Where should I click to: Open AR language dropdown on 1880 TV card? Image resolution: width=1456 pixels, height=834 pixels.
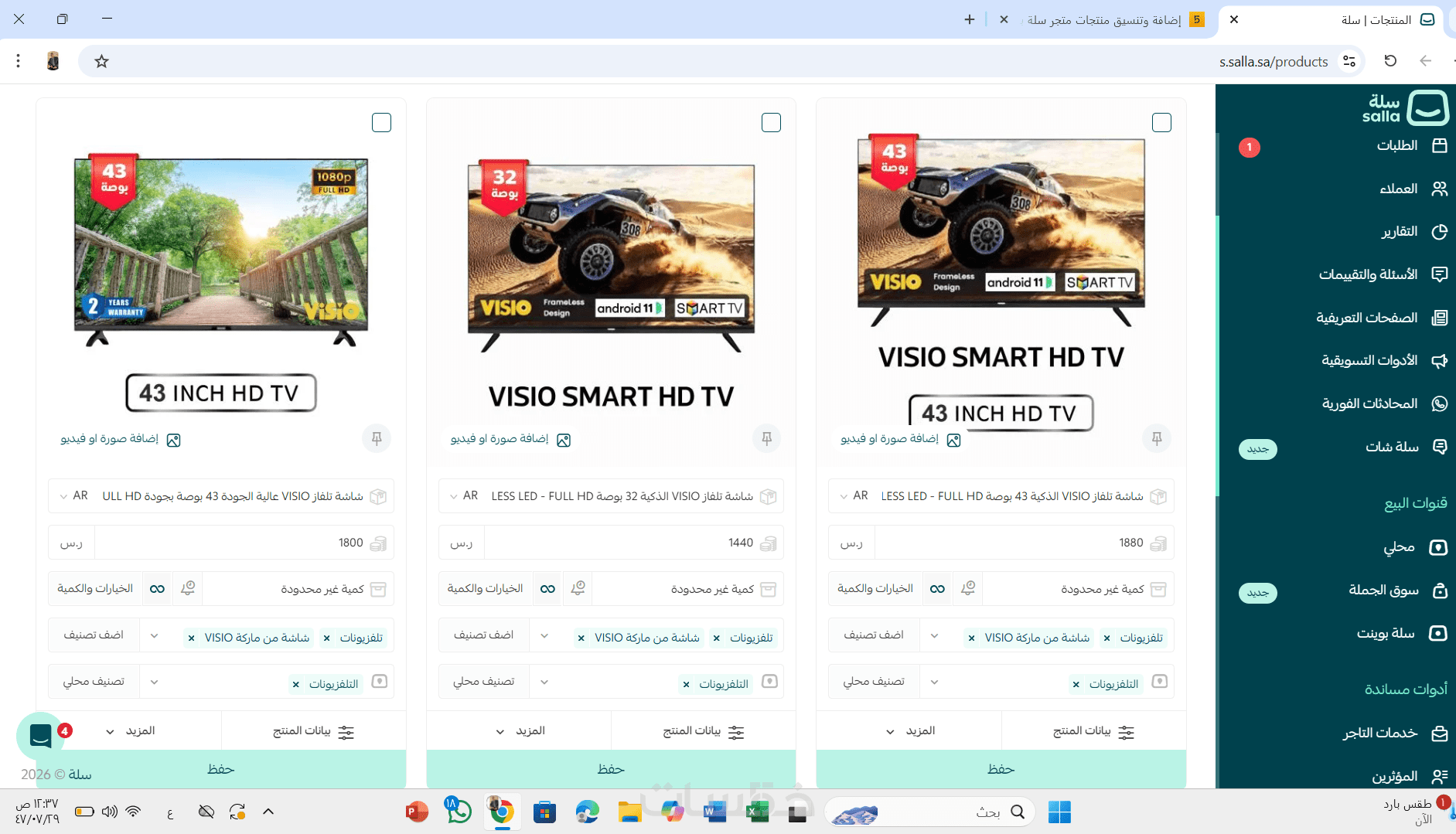point(854,495)
